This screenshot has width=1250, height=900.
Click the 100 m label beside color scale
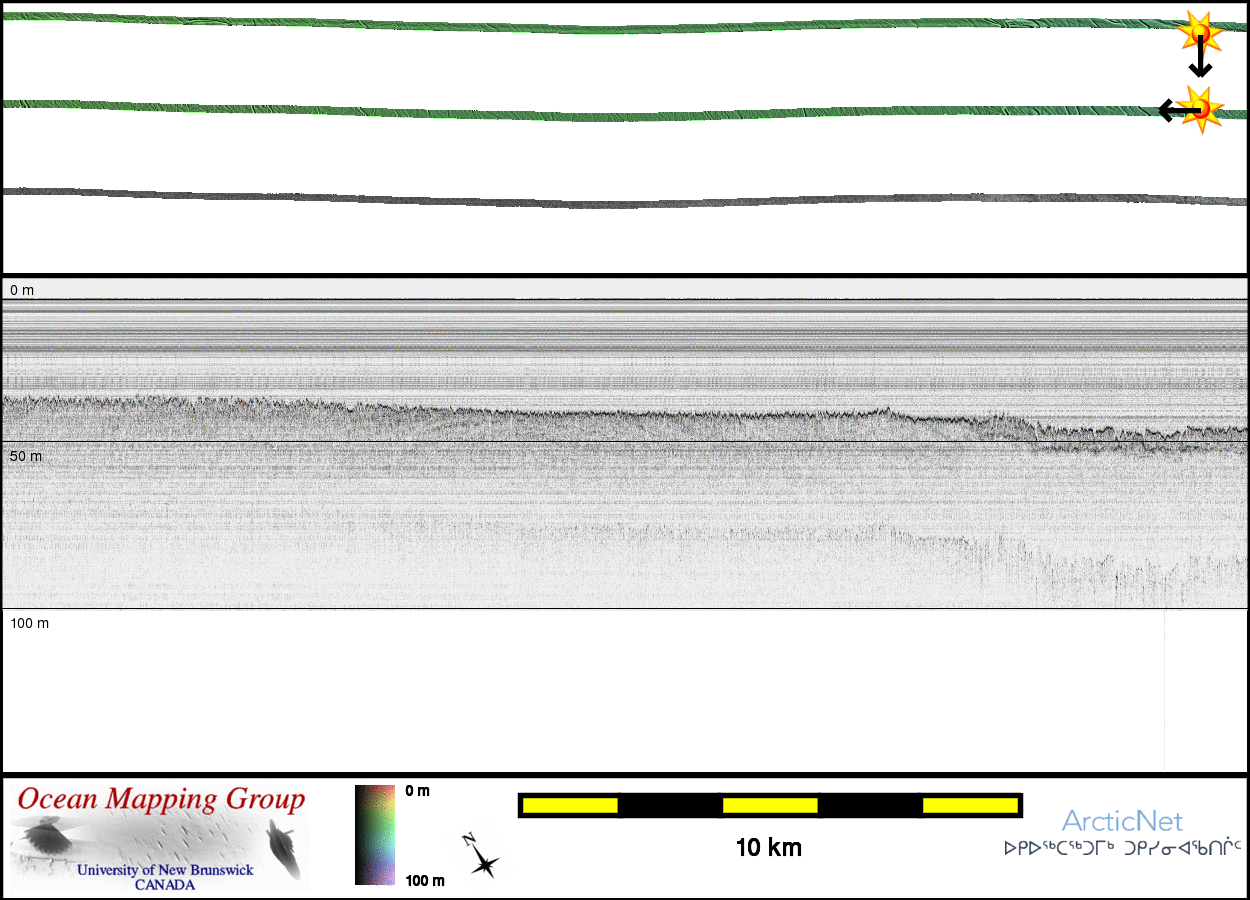(424, 880)
